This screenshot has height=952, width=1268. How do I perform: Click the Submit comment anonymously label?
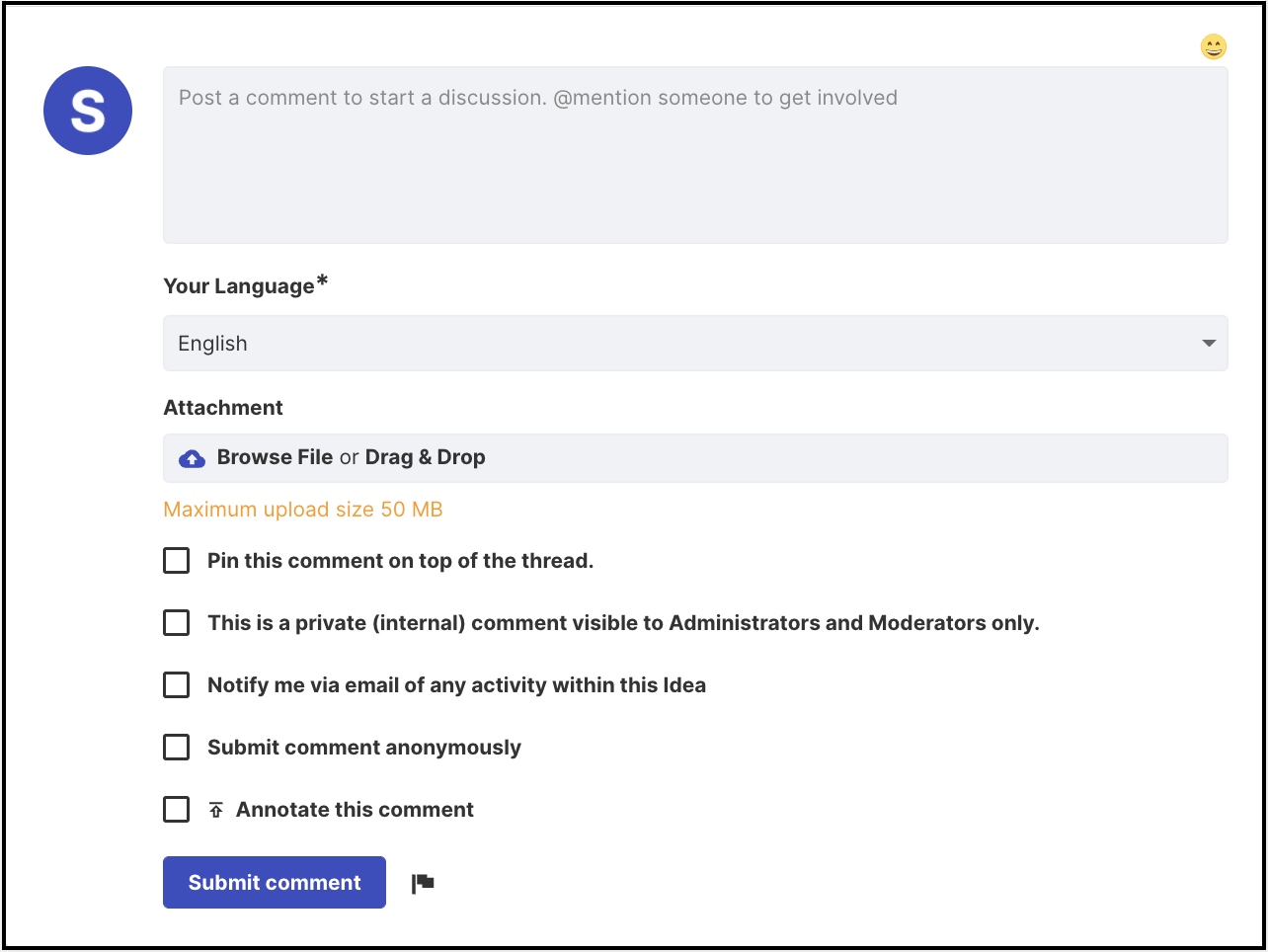pos(364,748)
